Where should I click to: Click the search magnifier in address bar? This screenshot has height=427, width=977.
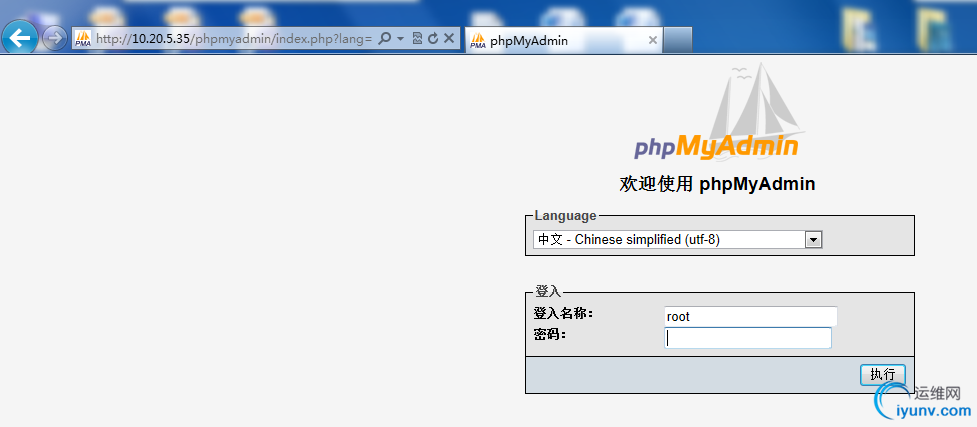384,39
